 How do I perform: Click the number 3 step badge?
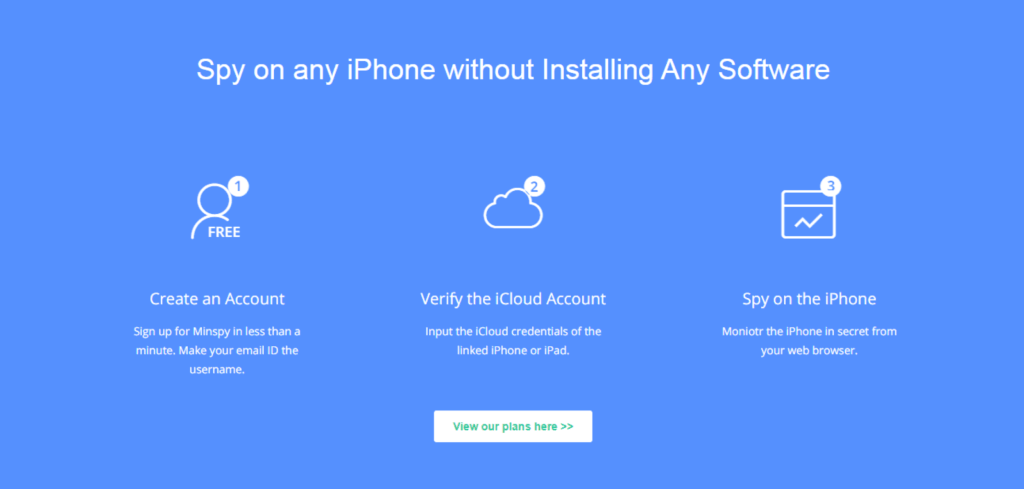(x=831, y=186)
